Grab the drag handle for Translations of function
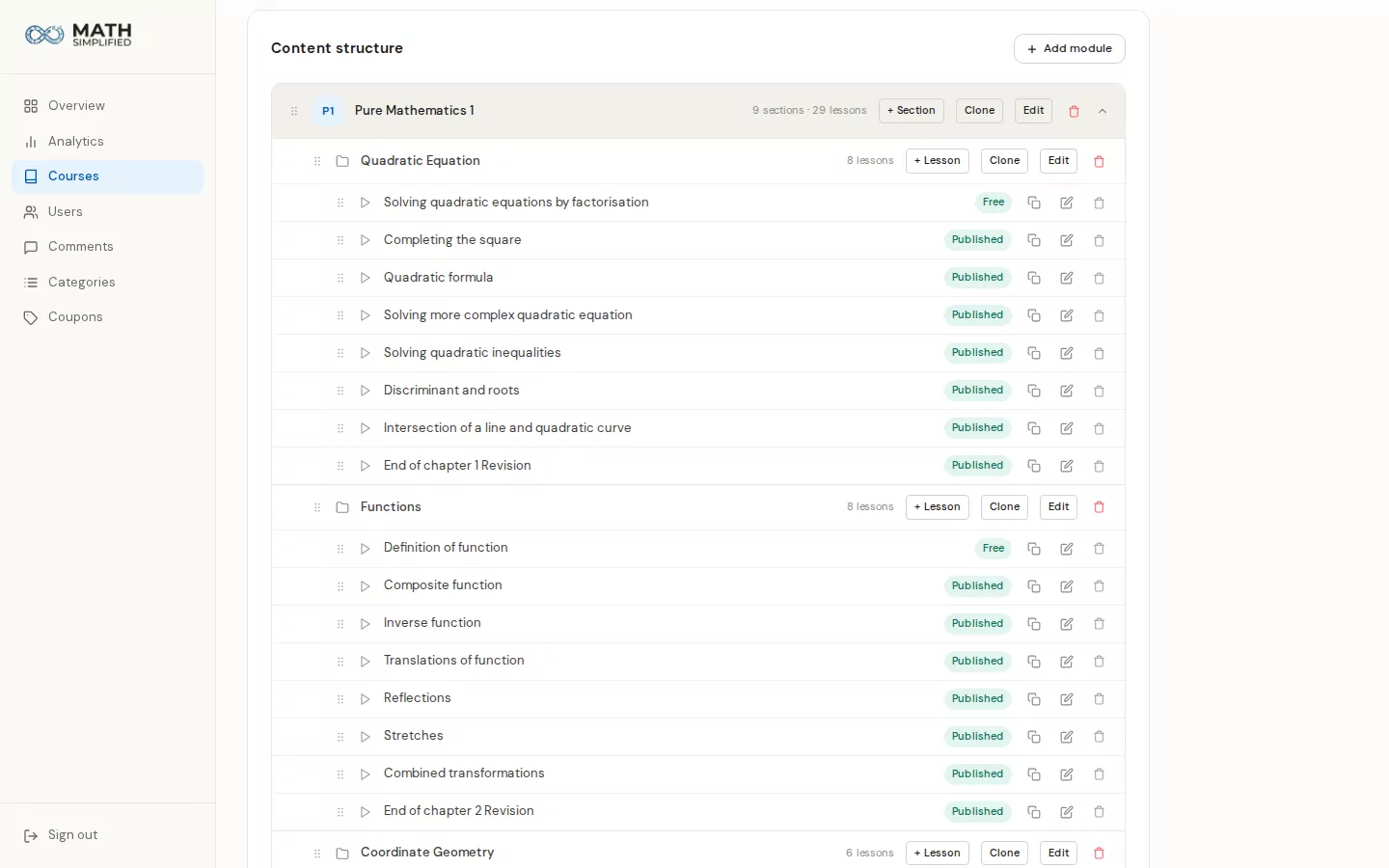Screen dimensions: 1389x868 click(340, 662)
